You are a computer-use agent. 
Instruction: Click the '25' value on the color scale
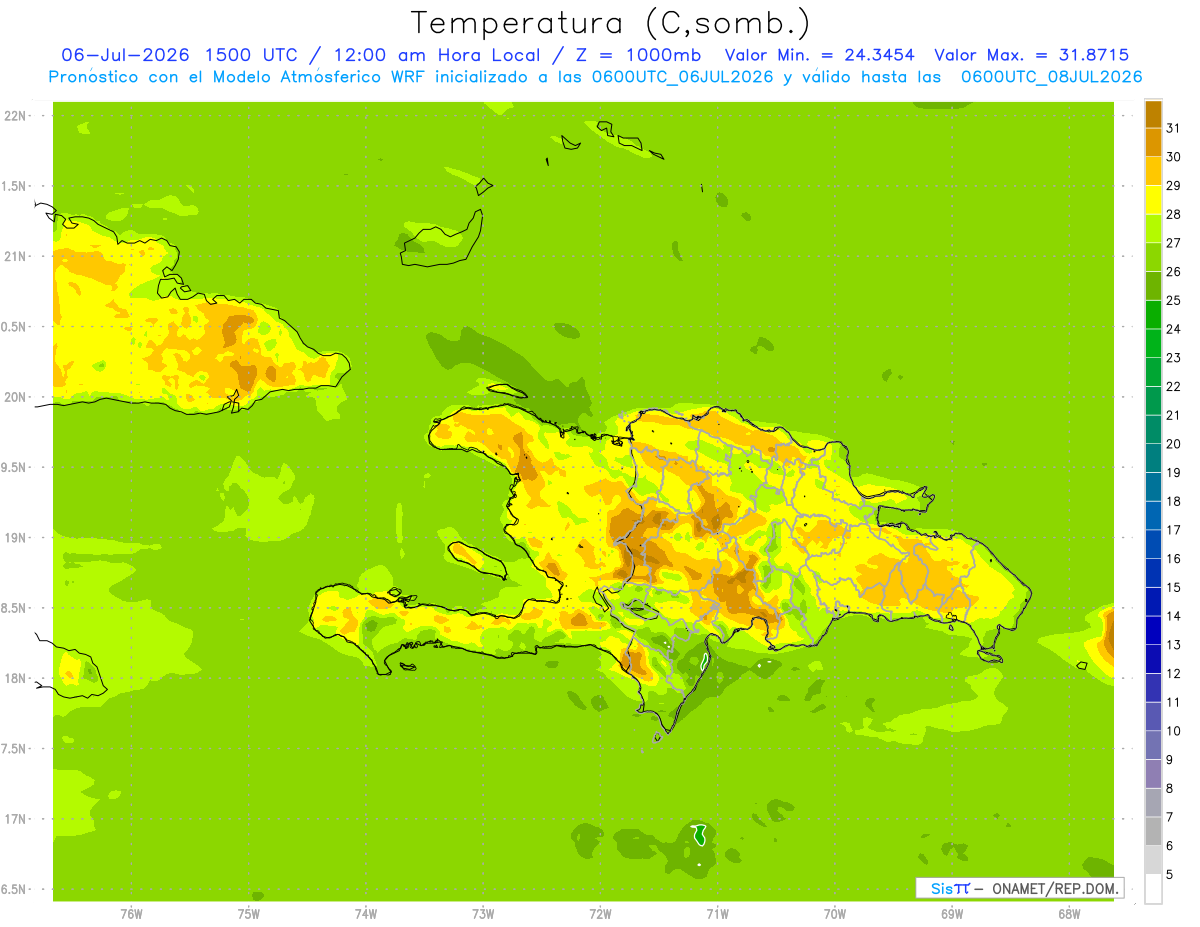point(1173,300)
